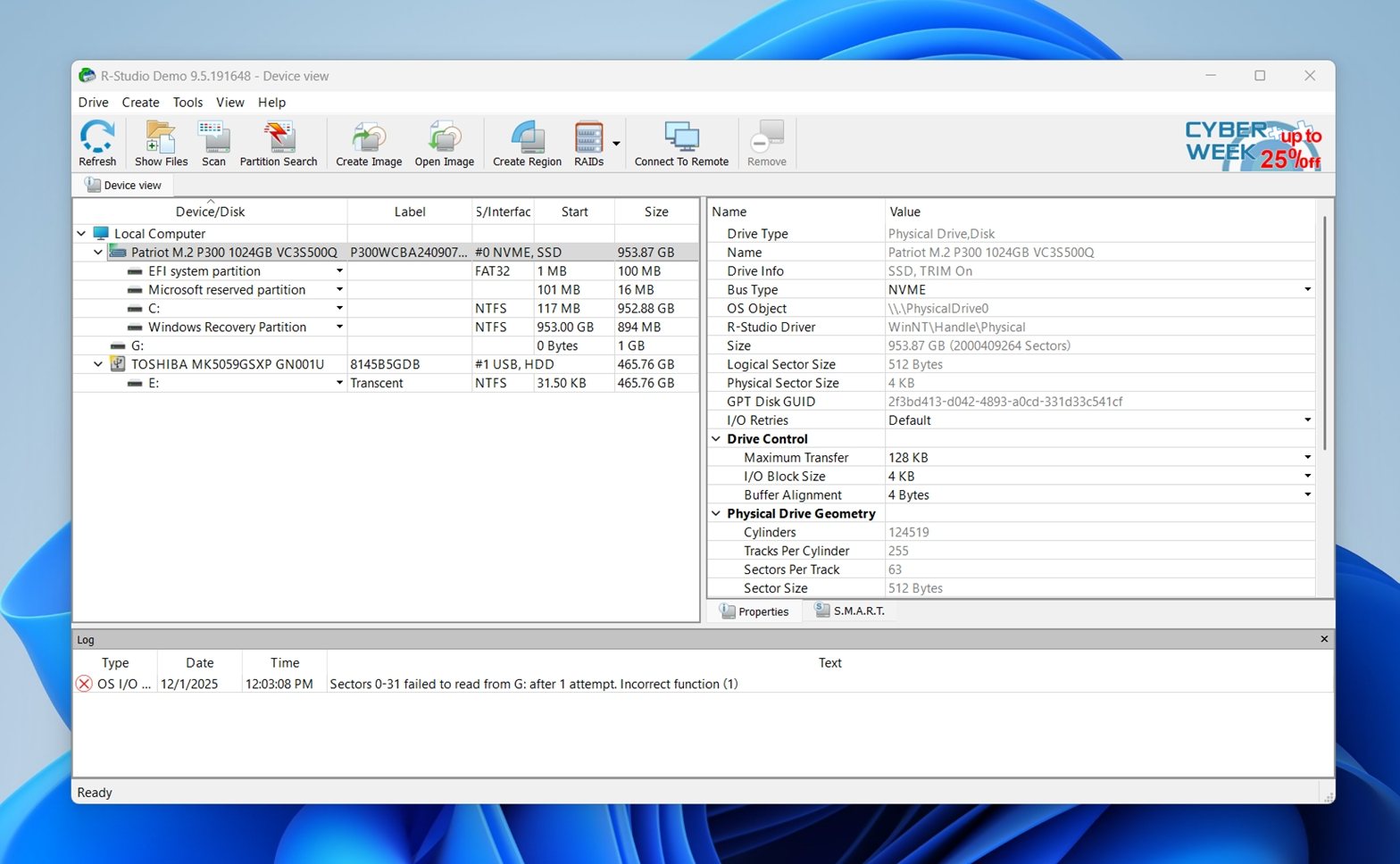Click the Type column header in log
The height and width of the screenshot is (864, 1400).
pyautogui.click(x=115, y=662)
